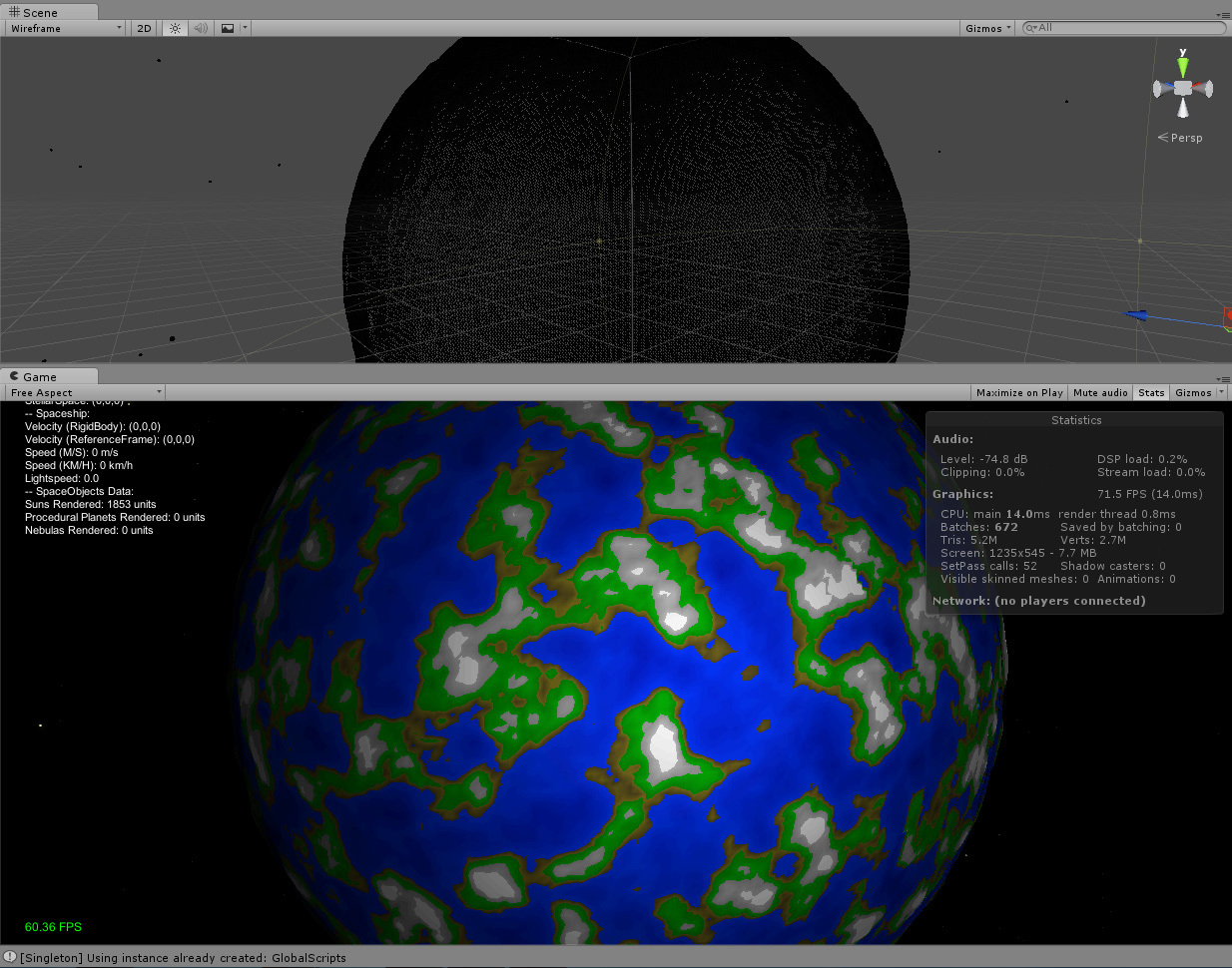Switch the Scene view to 2D mode
The image size is (1232, 968).
point(143,28)
